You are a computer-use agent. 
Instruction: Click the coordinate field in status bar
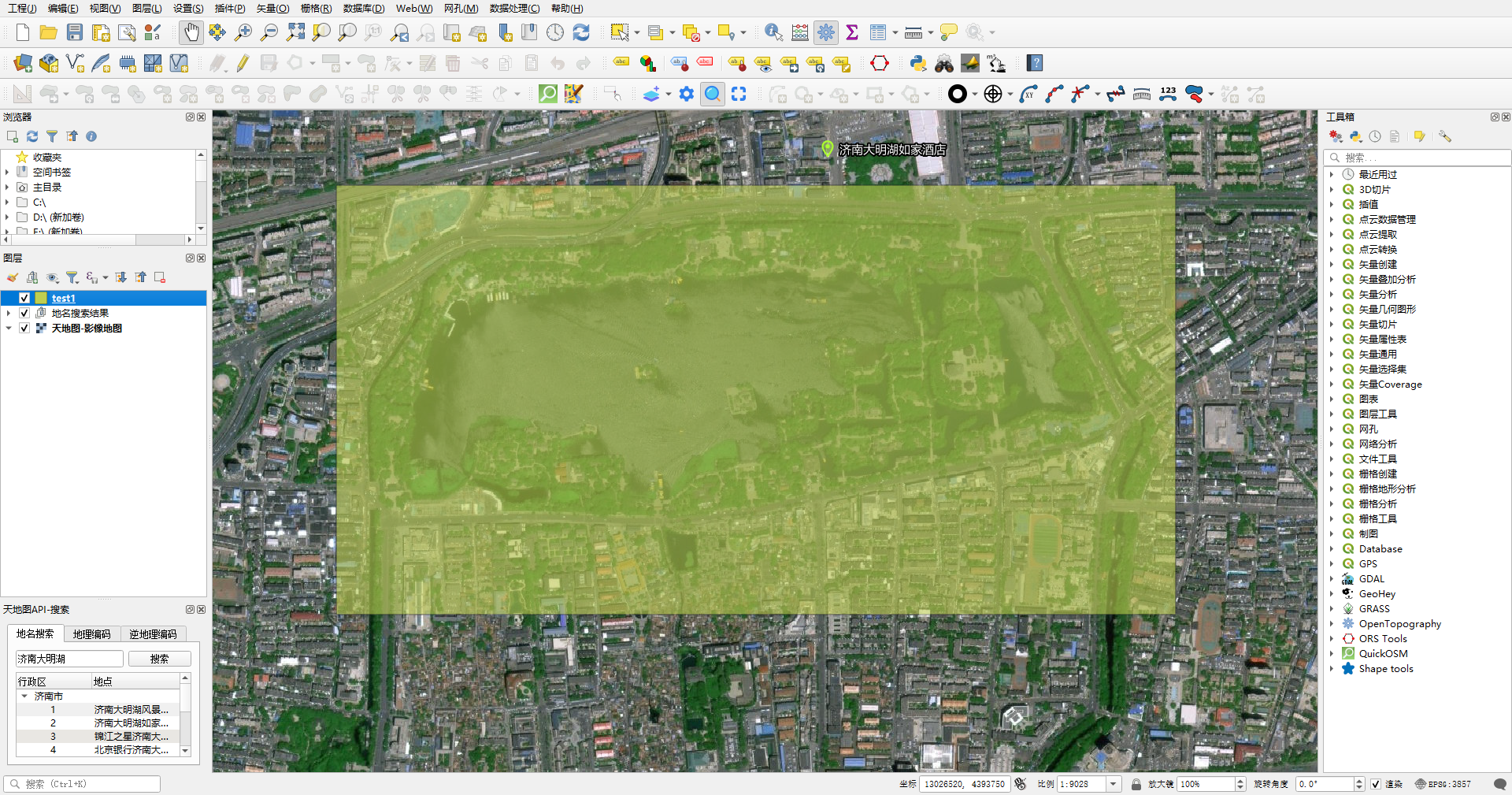(965, 784)
